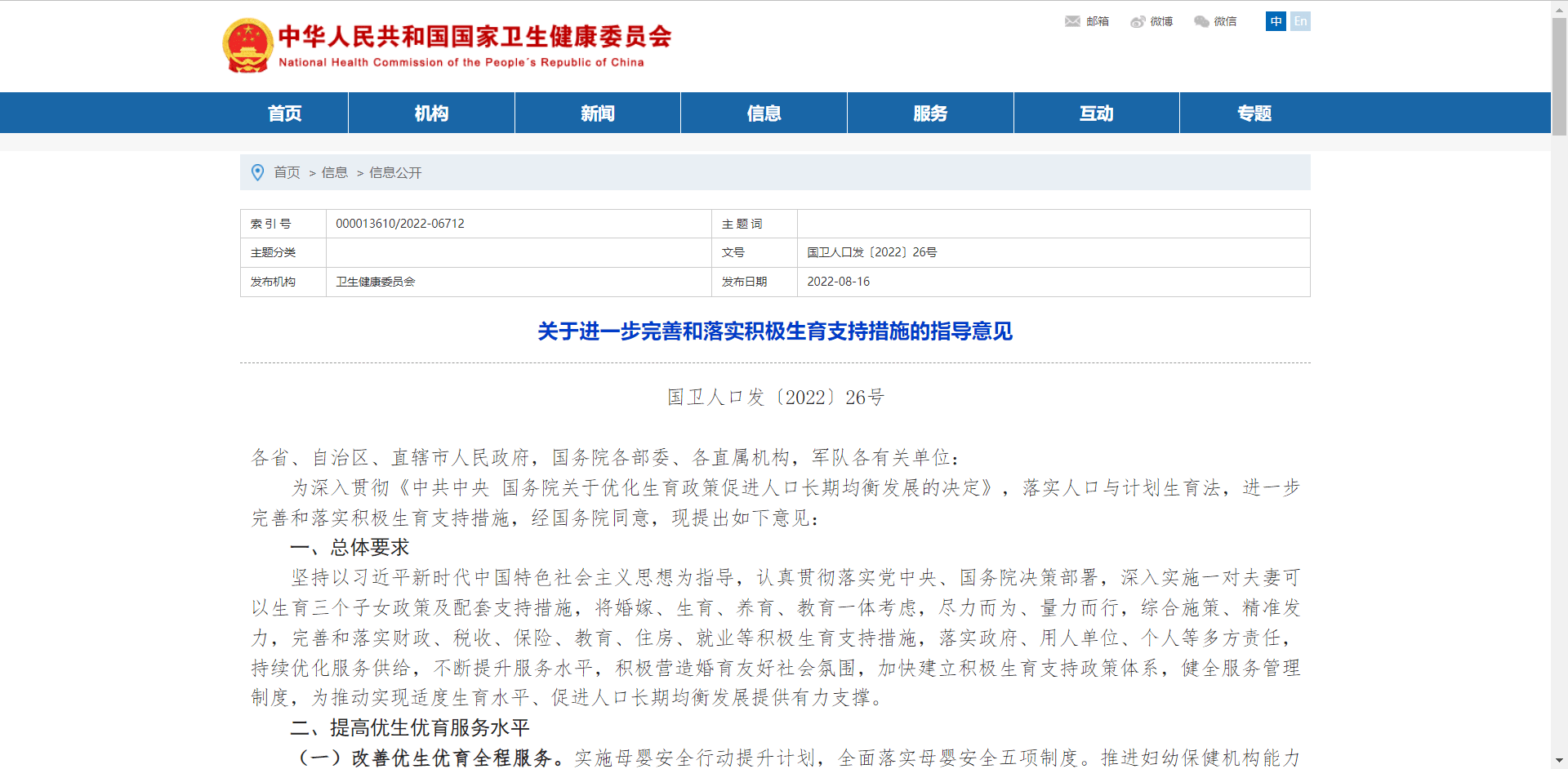Open the 信息 navigation menu

point(764,113)
